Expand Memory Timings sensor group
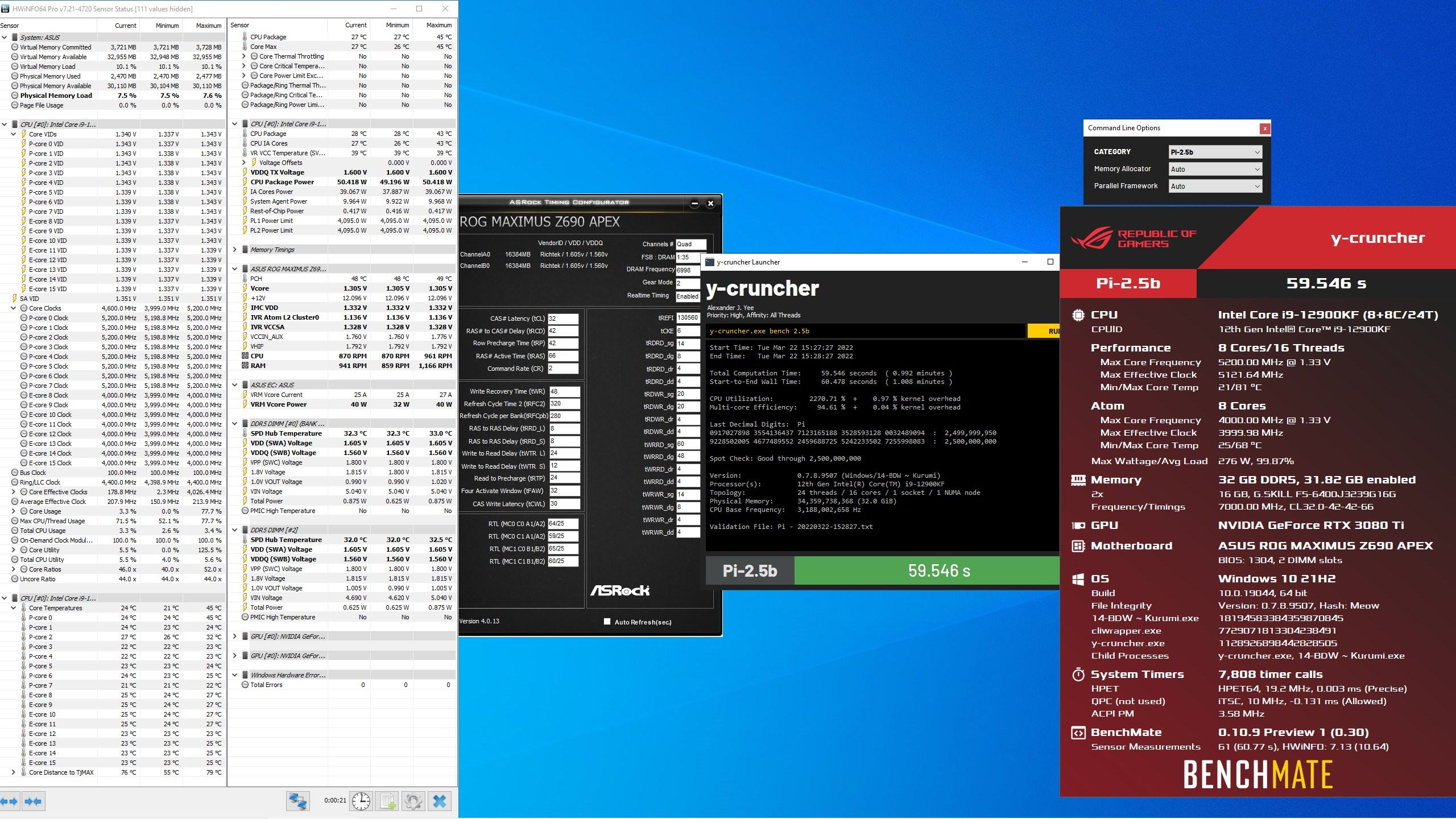Screen dimensions: 1456x819 point(235,250)
